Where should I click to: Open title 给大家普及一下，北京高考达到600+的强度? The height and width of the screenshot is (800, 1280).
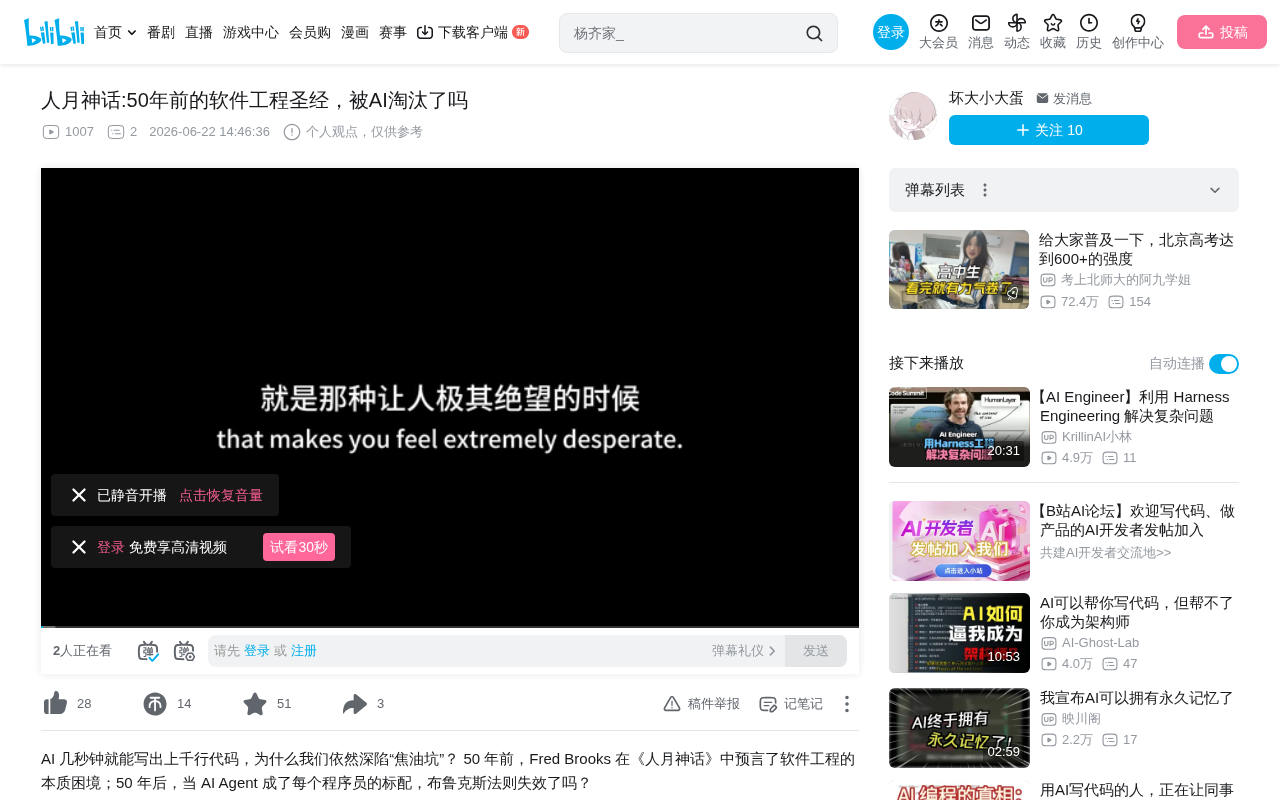tap(1137, 249)
